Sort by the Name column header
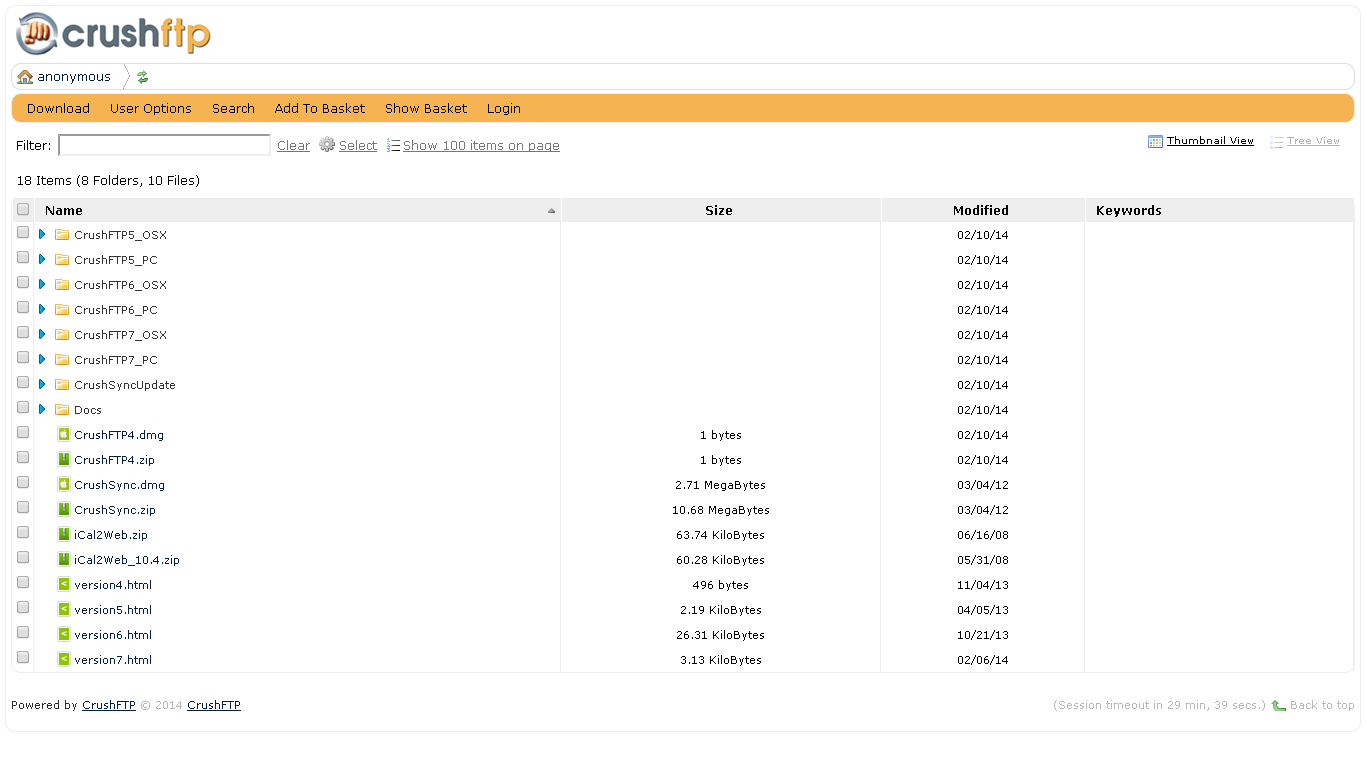 [x=298, y=210]
